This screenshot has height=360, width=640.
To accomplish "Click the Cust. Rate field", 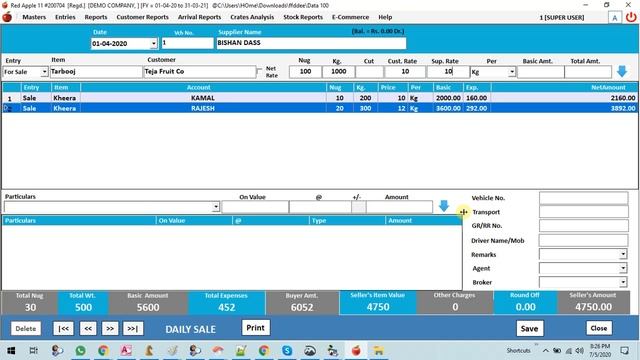I will click(x=405, y=72).
